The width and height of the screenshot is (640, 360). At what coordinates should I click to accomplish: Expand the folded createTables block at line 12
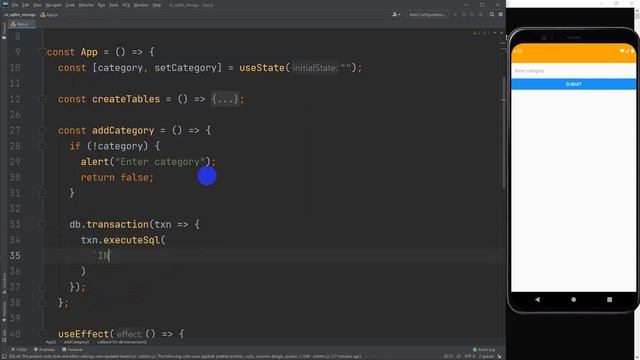point(42,99)
